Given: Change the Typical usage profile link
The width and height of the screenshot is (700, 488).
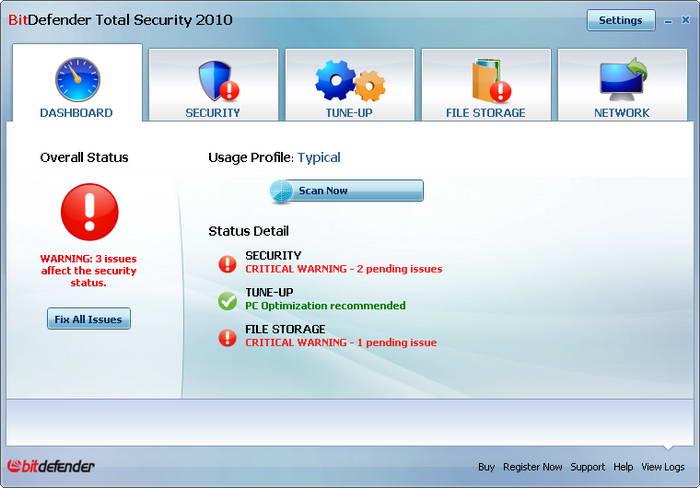Looking at the screenshot, I should click(x=319, y=157).
